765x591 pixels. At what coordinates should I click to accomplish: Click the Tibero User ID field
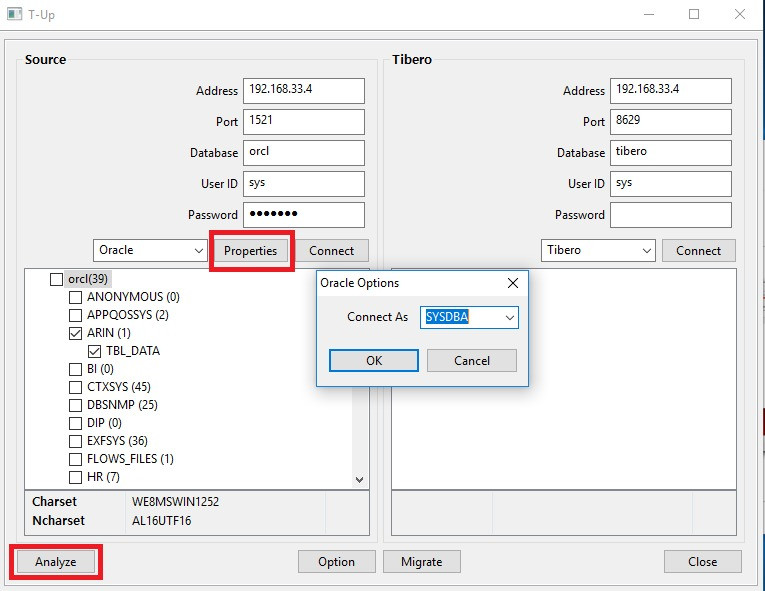coord(671,184)
